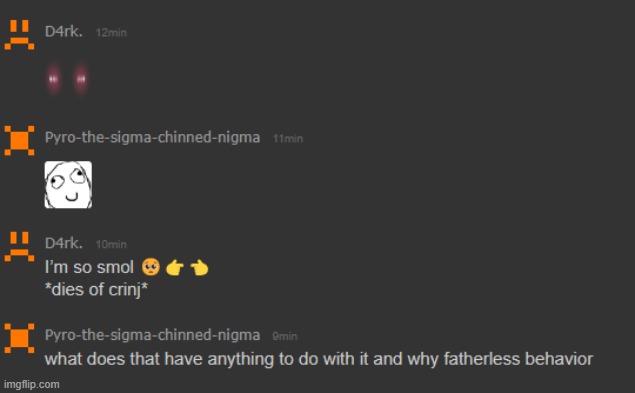Click Pyro's square avatar beside the 11min comment
635x393 pixels.
pos(19,141)
